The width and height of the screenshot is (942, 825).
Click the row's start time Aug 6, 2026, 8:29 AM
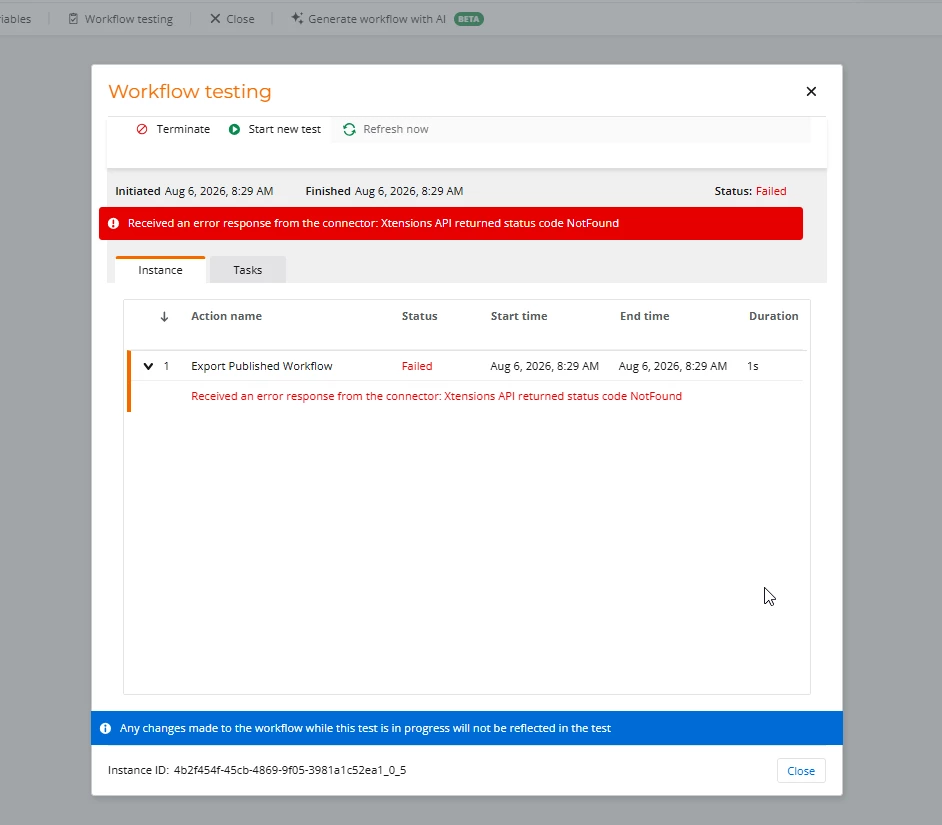point(544,366)
